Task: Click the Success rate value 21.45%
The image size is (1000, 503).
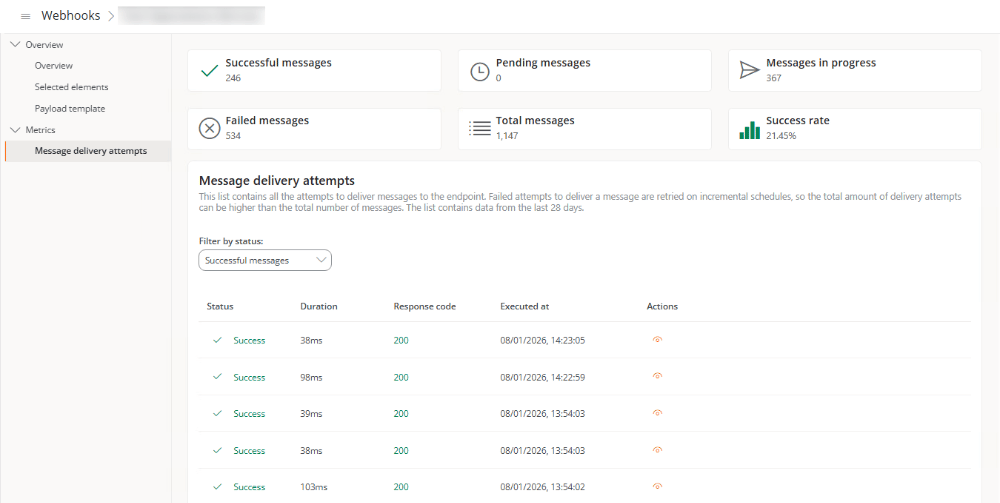Action: click(781, 136)
